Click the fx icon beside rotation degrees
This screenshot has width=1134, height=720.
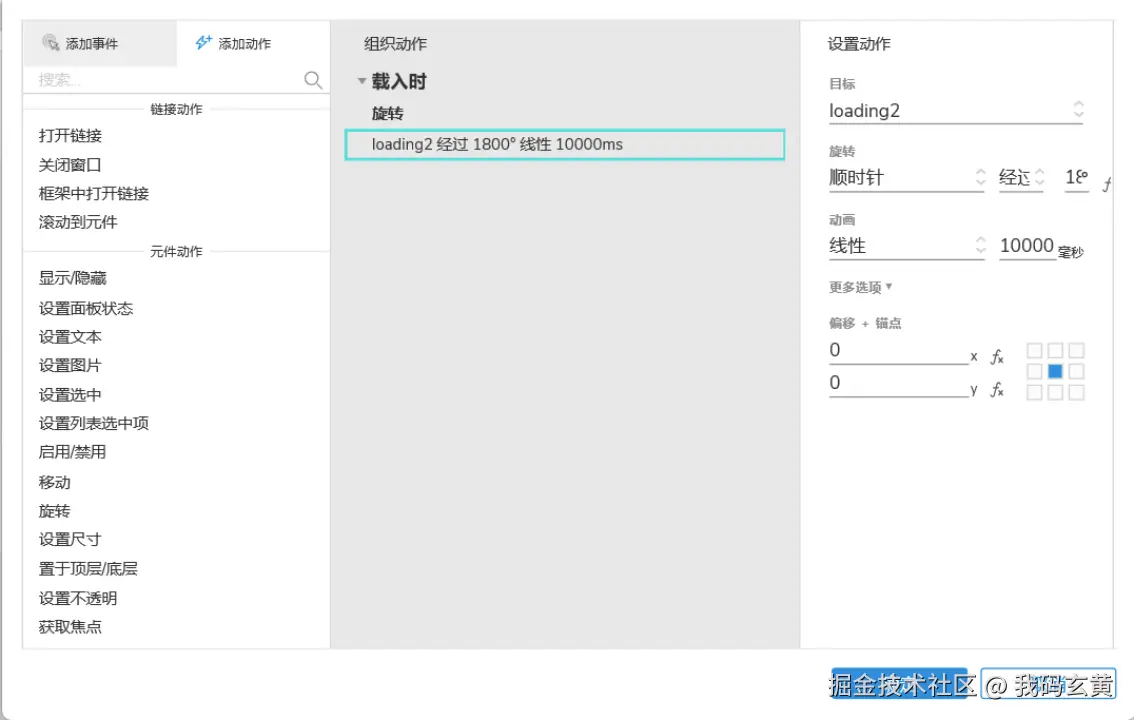(x=1107, y=184)
